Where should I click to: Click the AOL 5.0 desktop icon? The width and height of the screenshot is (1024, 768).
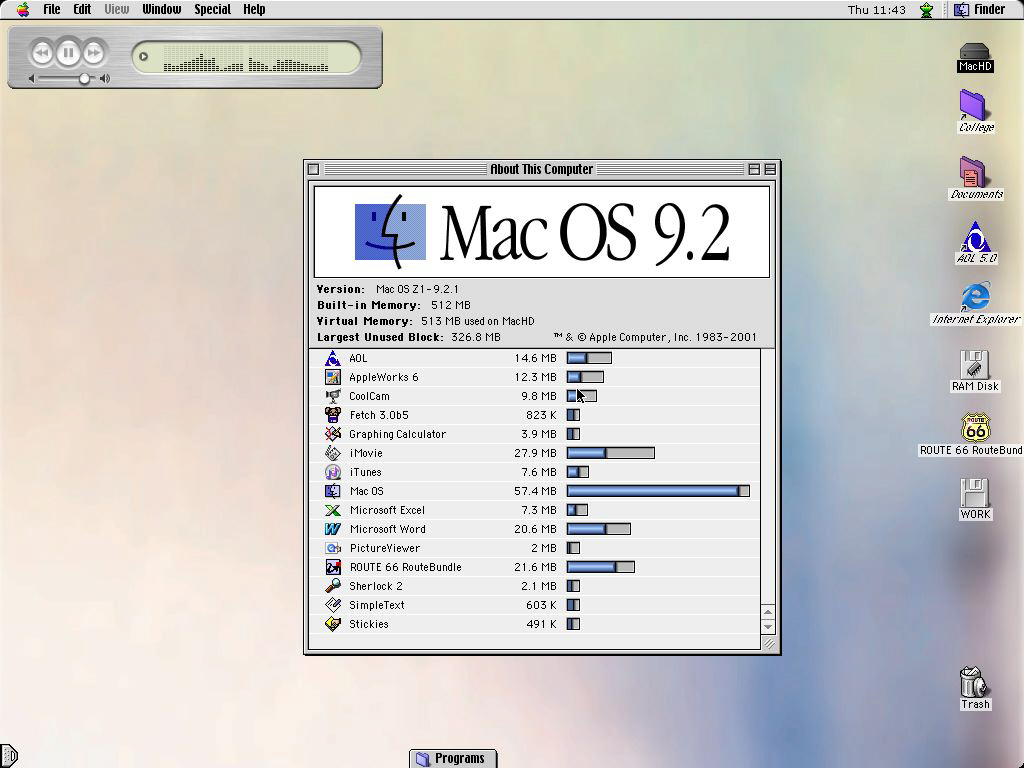pyautogui.click(x=975, y=239)
